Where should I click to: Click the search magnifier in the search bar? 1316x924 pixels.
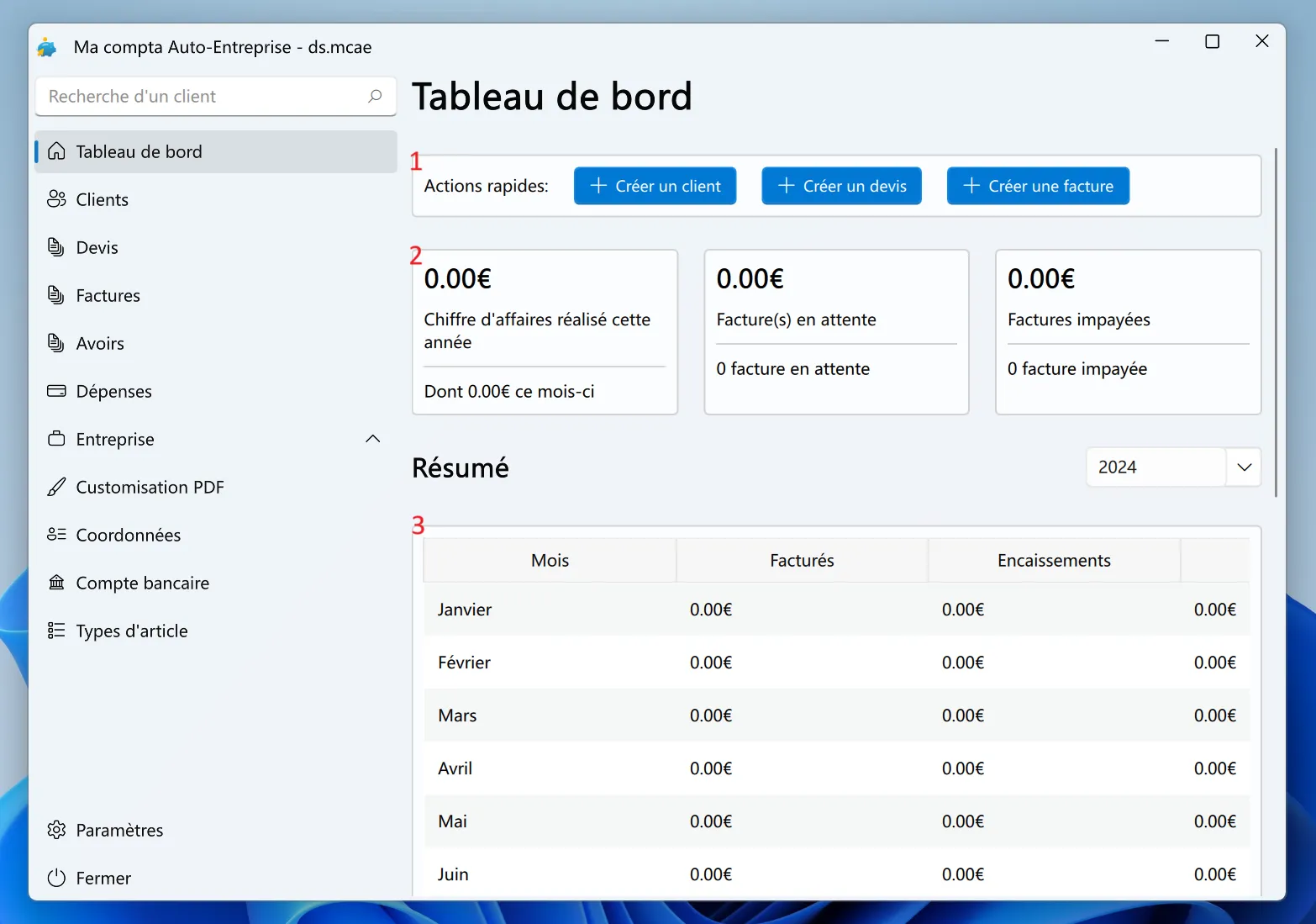pos(375,96)
